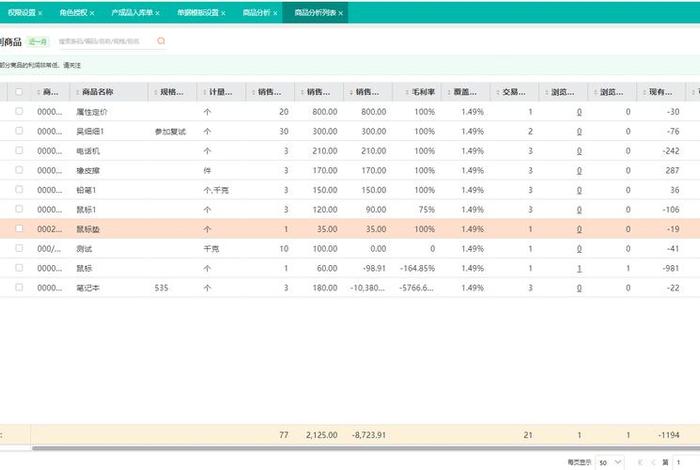Click browse count link in 属性定价 row
This screenshot has width=700, height=470.
(578, 112)
